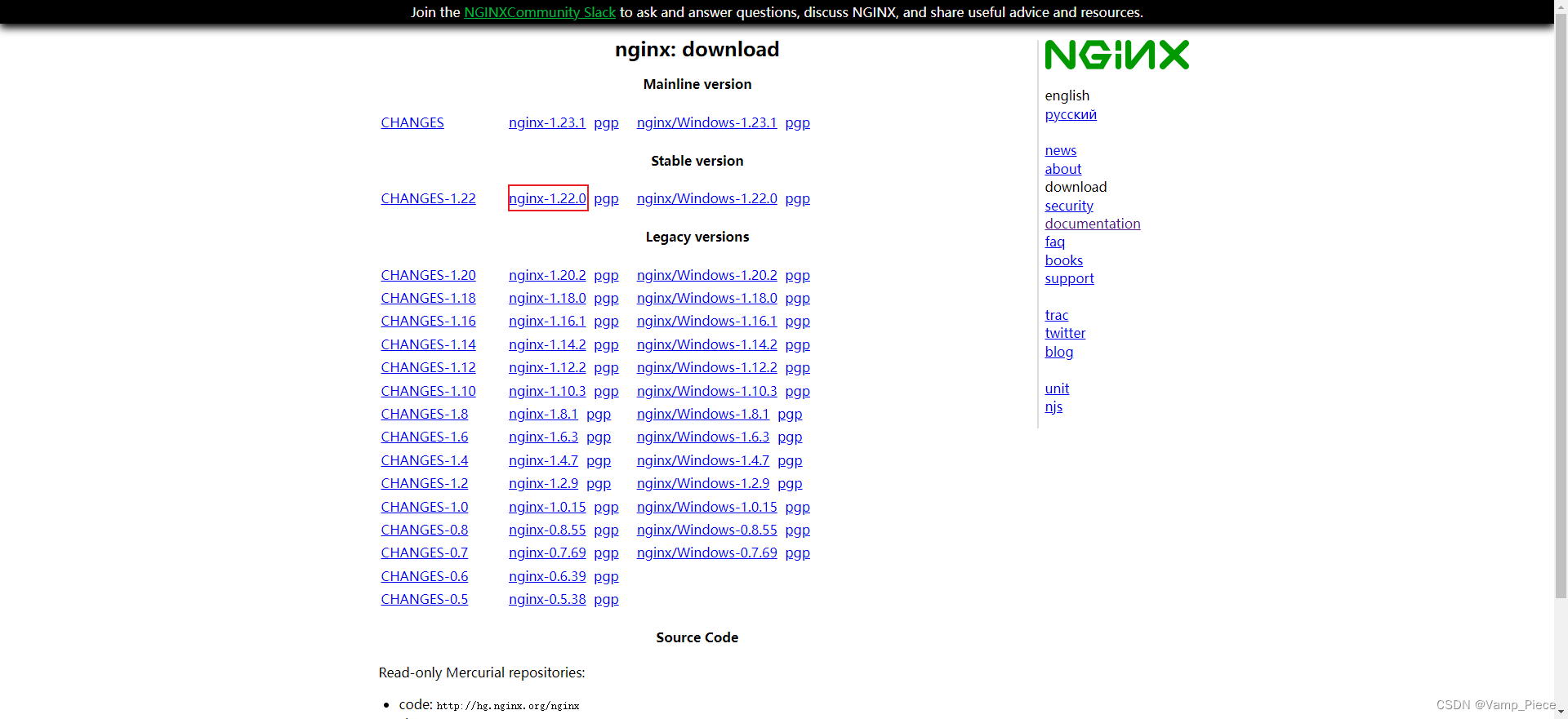The height and width of the screenshot is (719, 1568).
Task: Open pgp signature next to nginx-1.22.0
Action: [x=606, y=198]
